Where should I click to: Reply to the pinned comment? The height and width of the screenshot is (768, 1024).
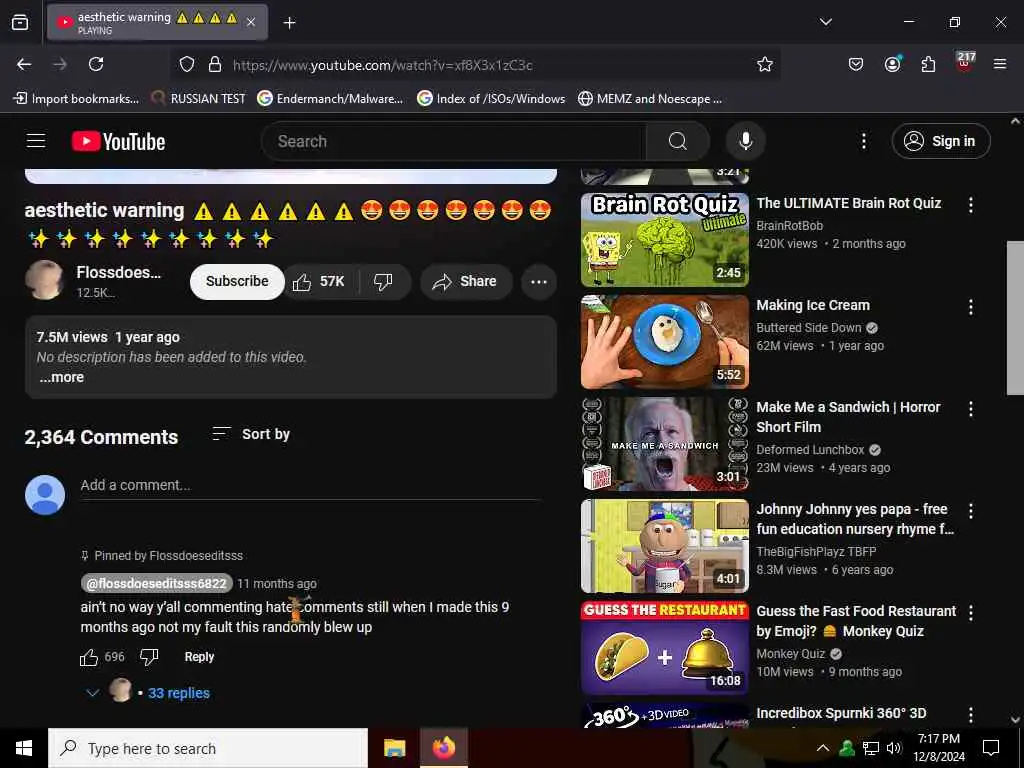pos(199,657)
